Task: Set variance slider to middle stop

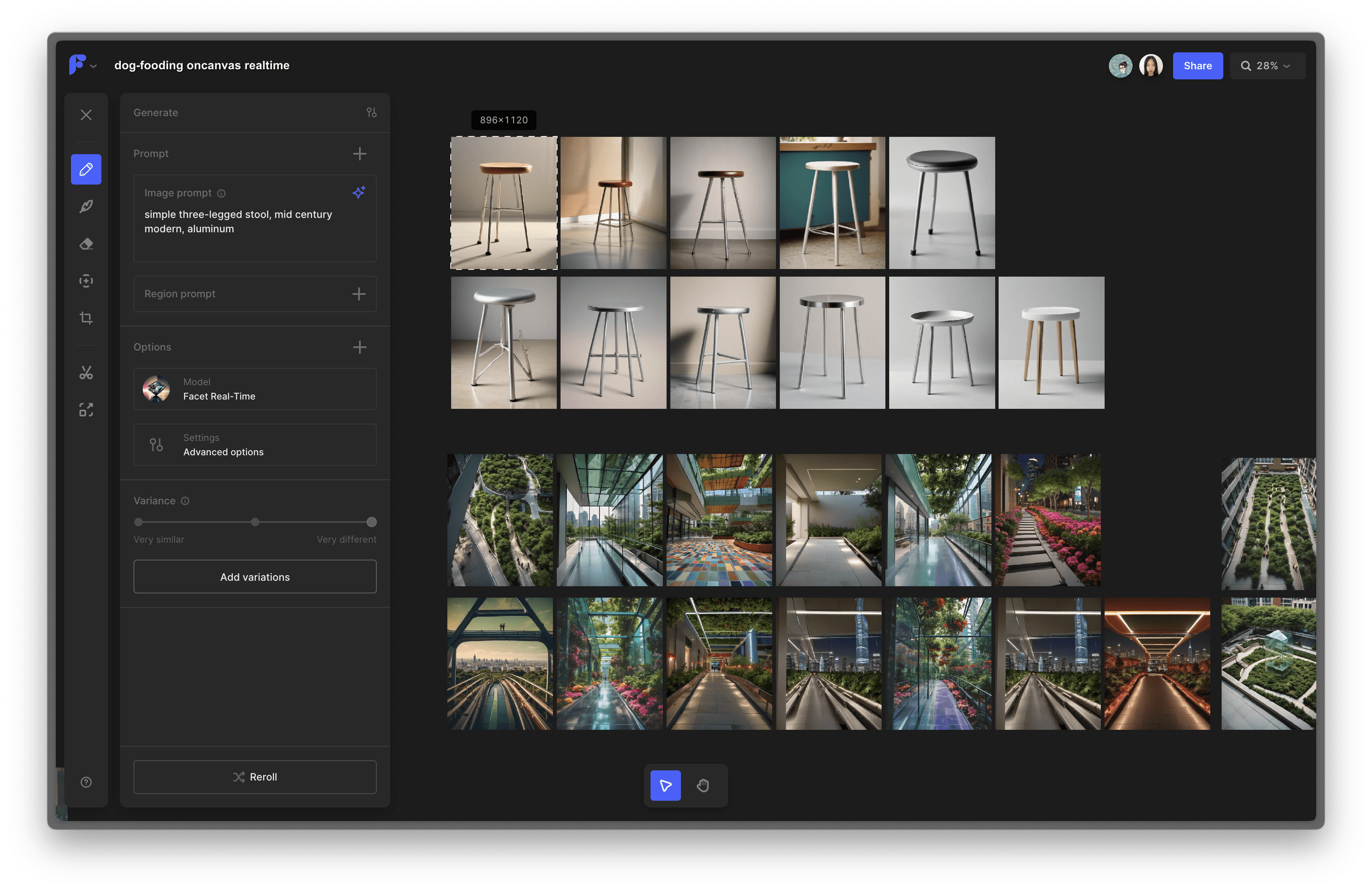Action: point(255,522)
